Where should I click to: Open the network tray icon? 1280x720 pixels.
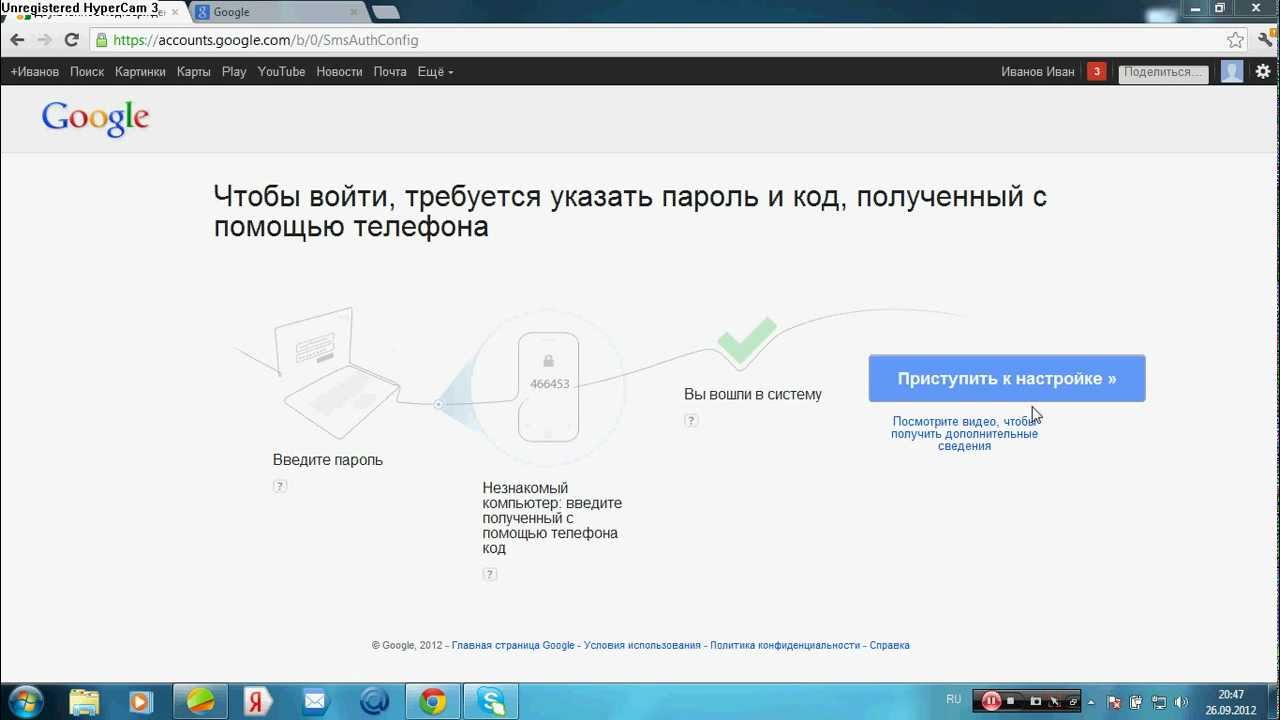coord(1159,701)
